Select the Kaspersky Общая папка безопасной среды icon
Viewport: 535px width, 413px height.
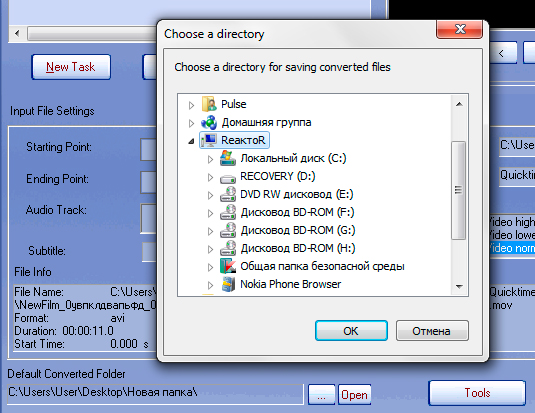(x=228, y=266)
